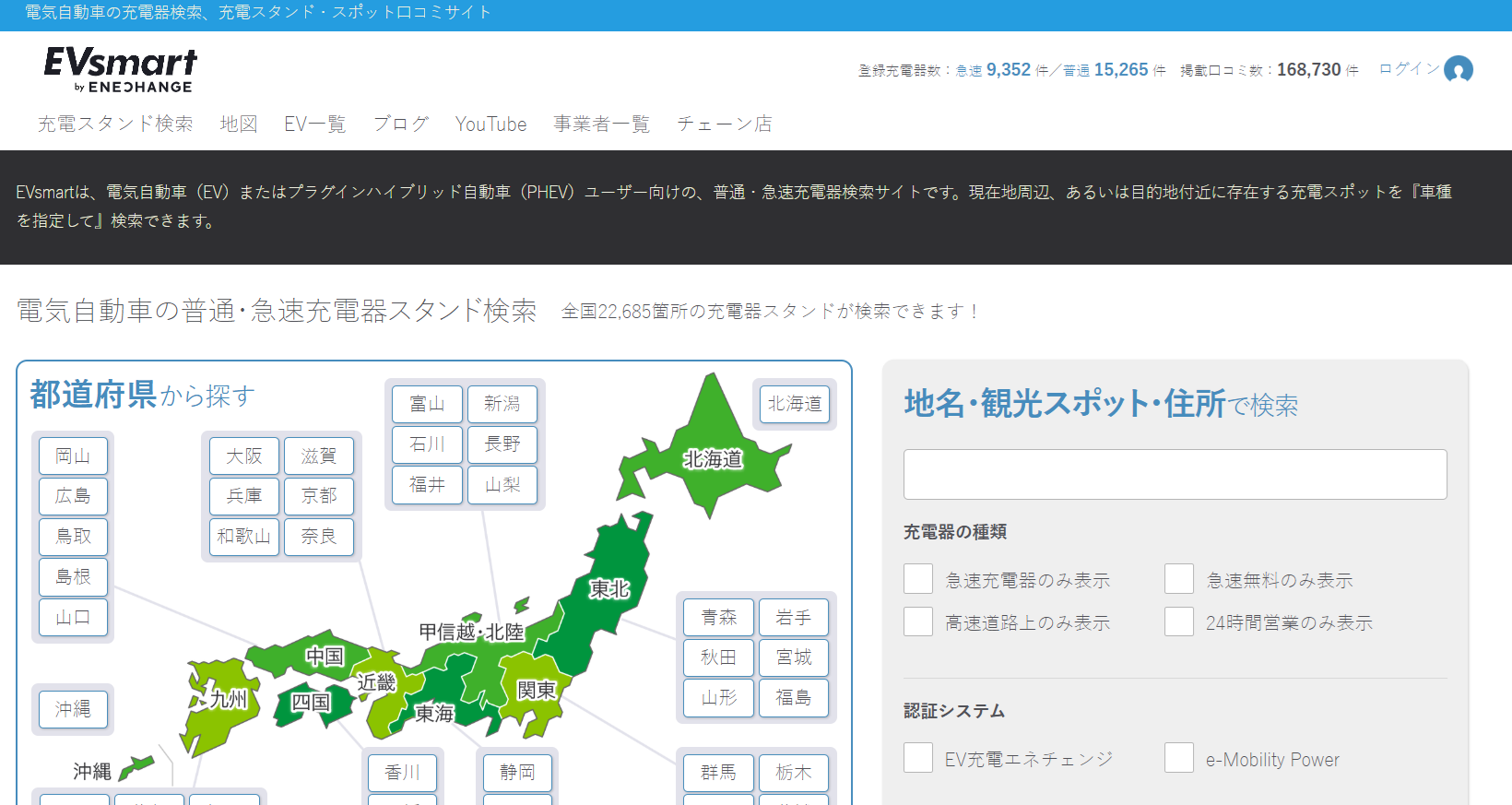Open the user profile avatar icon
Image resolution: width=1512 pixels, height=805 pixels.
pos(1459,70)
